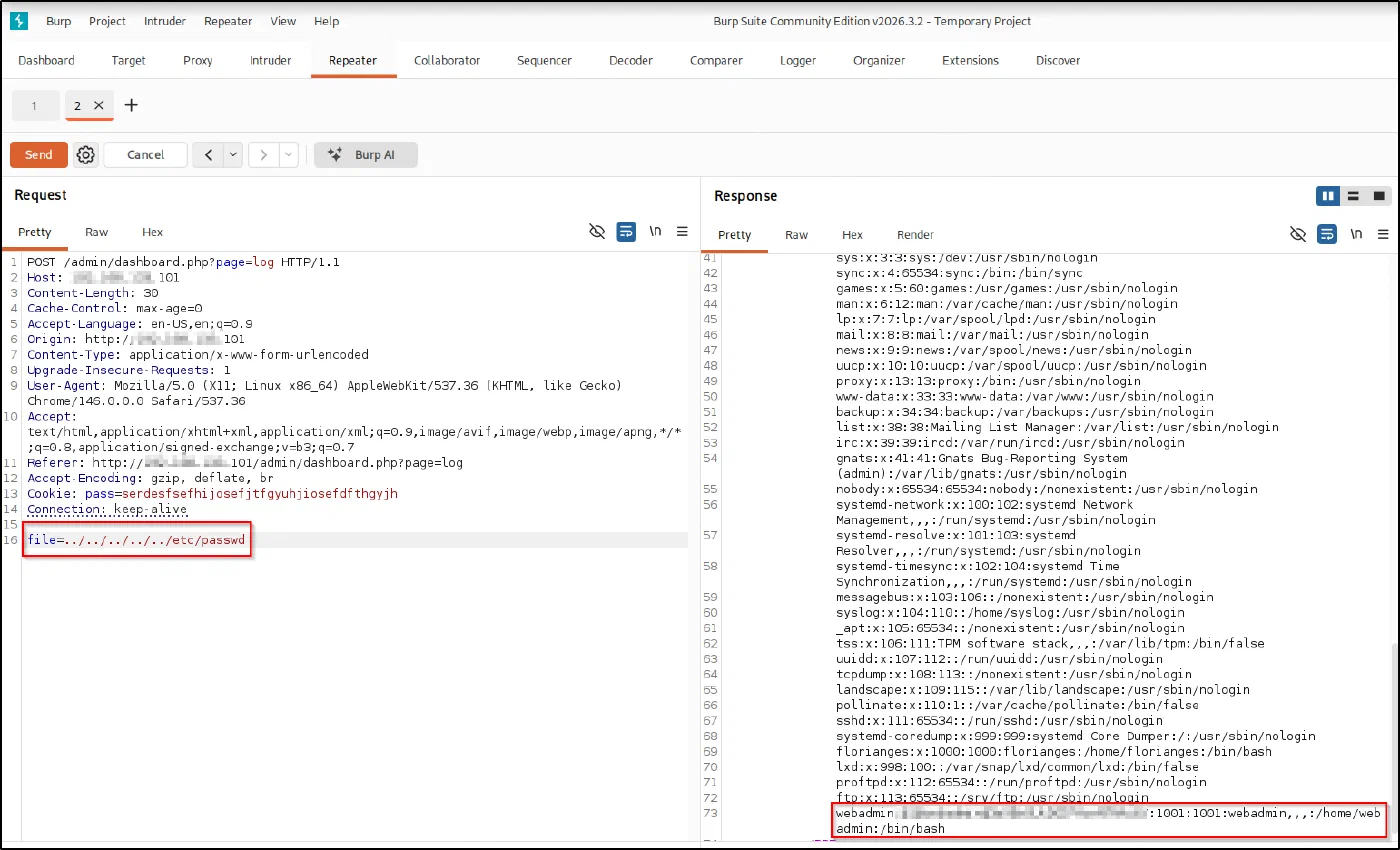Open the Help menu
Viewport: 1400px width, 850px height.
click(x=327, y=21)
